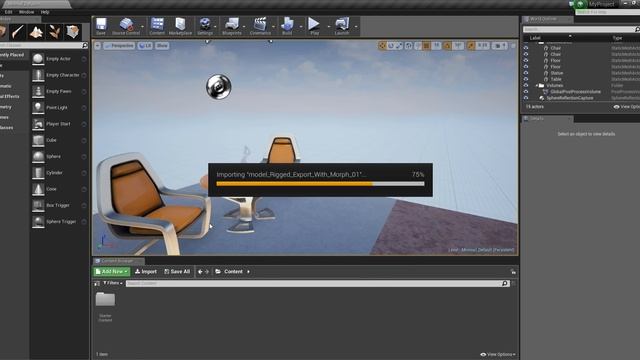Click the Add New button
The width and height of the screenshot is (640, 360).
[x=111, y=271]
